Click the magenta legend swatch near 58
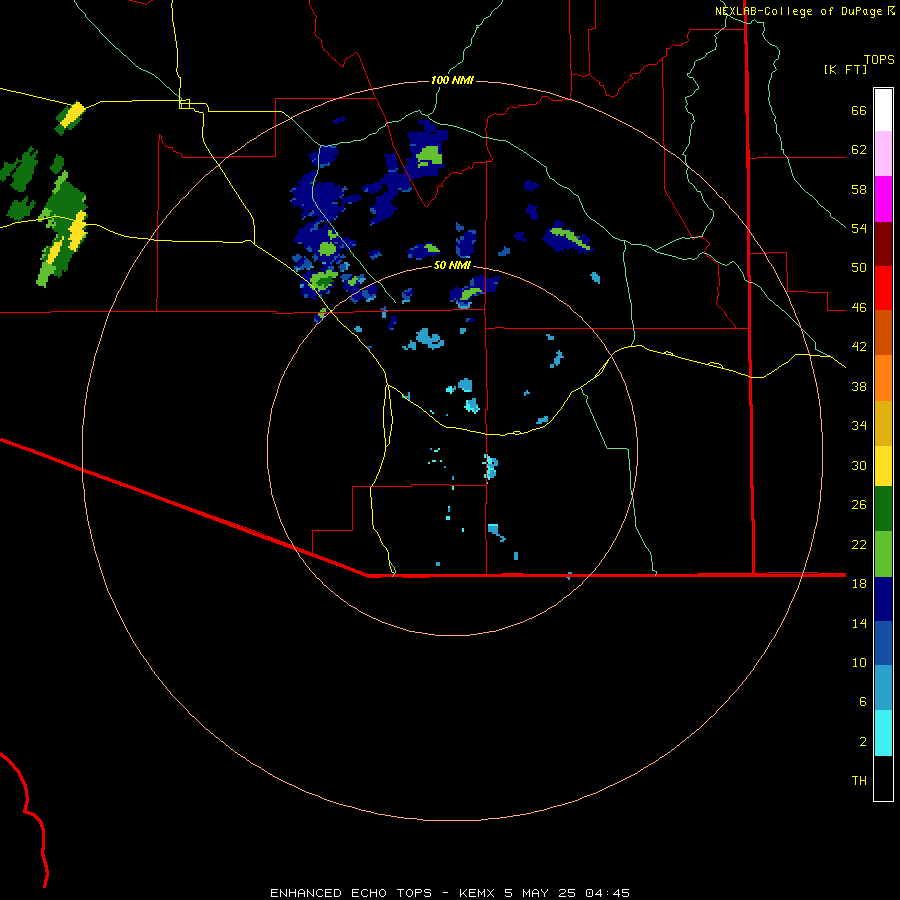The width and height of the screenshot is (900, 900). pos(883,199)
